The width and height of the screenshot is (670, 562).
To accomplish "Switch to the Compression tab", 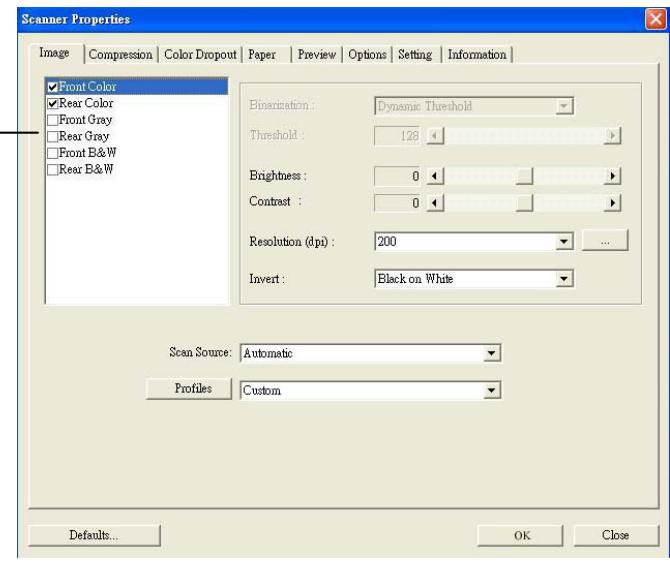I will [120, 55].
